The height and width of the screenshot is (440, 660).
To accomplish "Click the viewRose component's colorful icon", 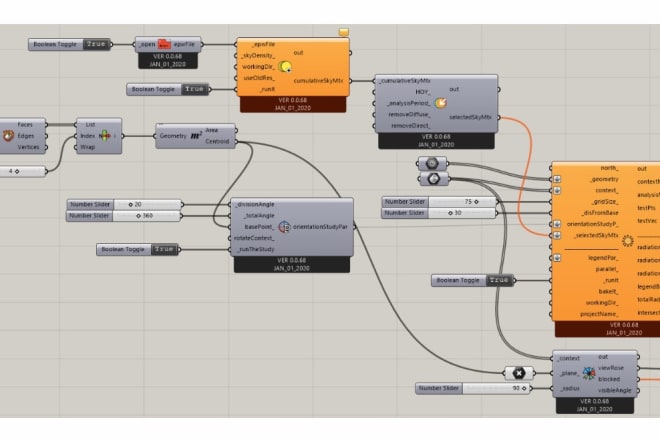I will pos(589,373).
